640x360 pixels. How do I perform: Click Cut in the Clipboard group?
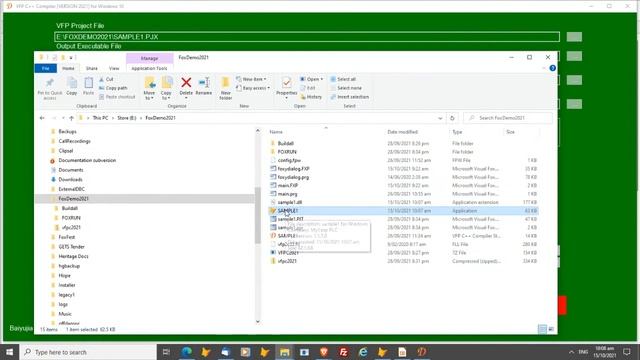107,79
